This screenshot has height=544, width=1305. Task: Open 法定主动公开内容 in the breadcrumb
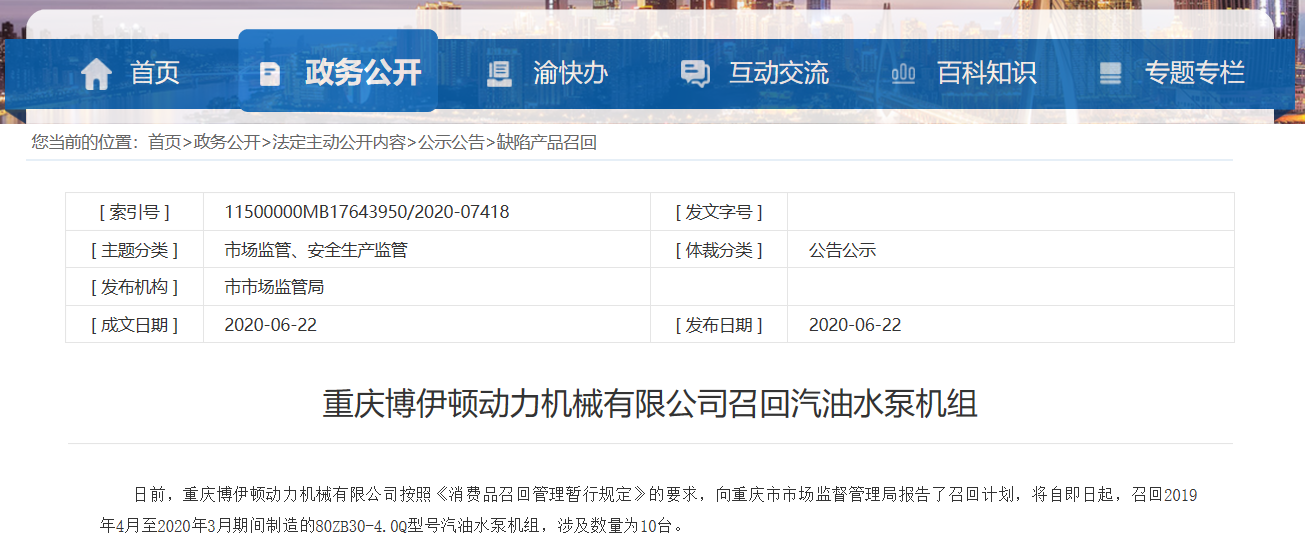(339, 143)
